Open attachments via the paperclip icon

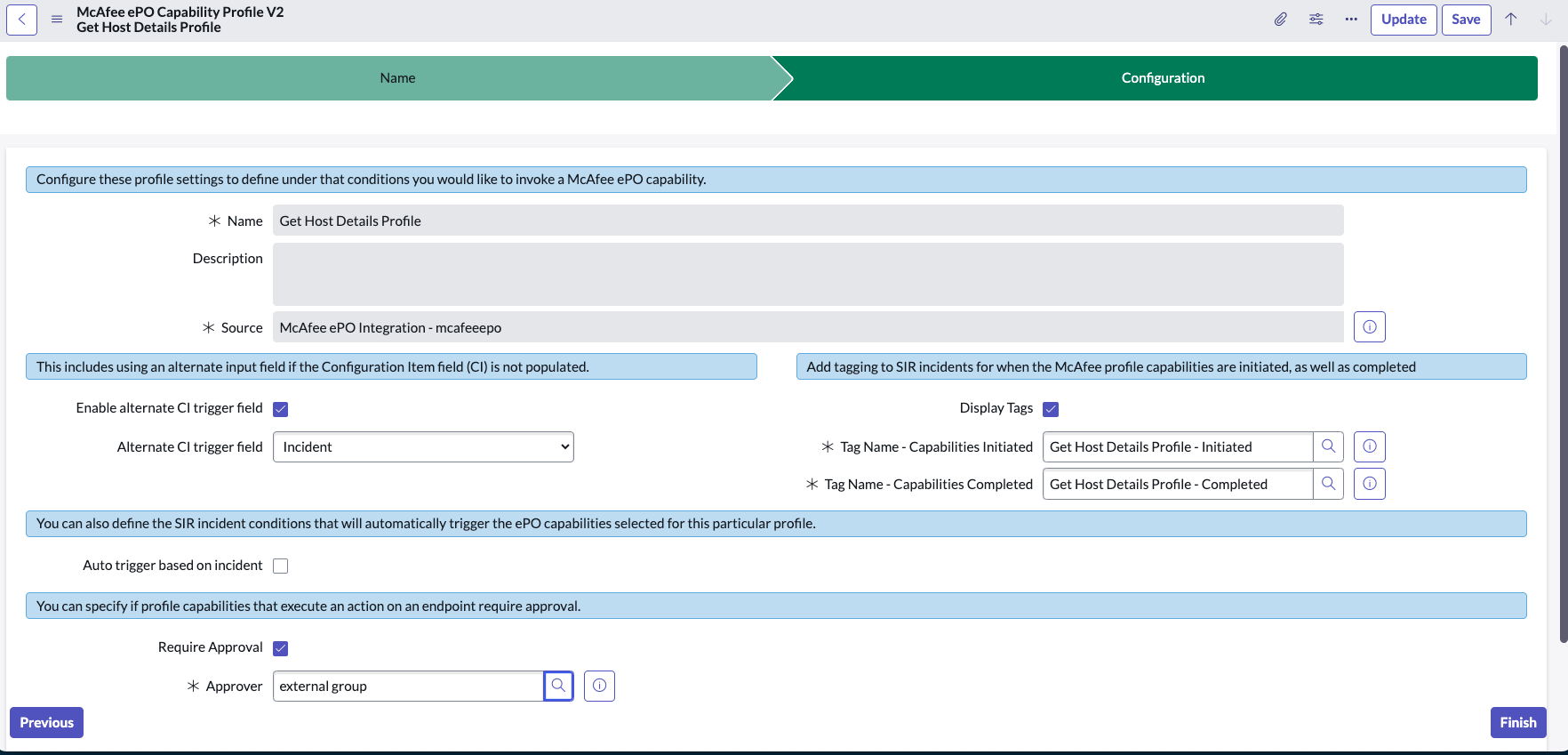pos(1280,20)
